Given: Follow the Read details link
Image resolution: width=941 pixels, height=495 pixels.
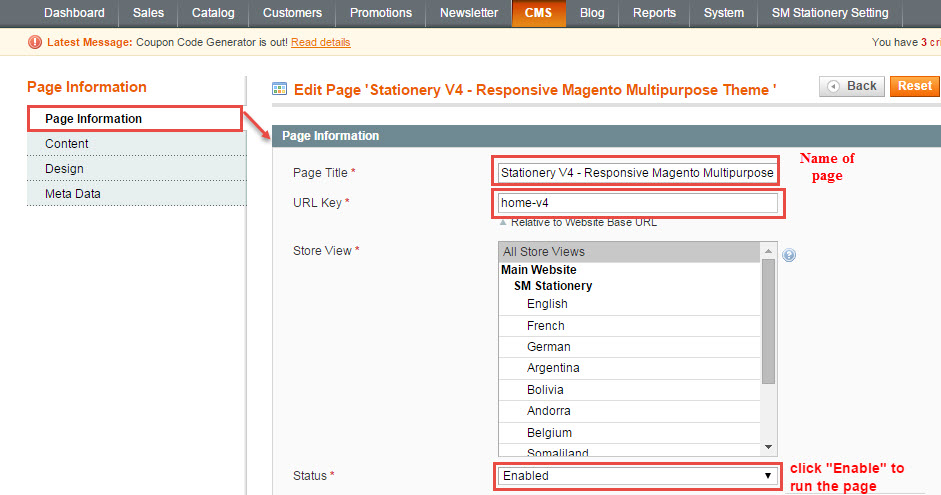Looking at the screenshot, I should pos(320,42).
